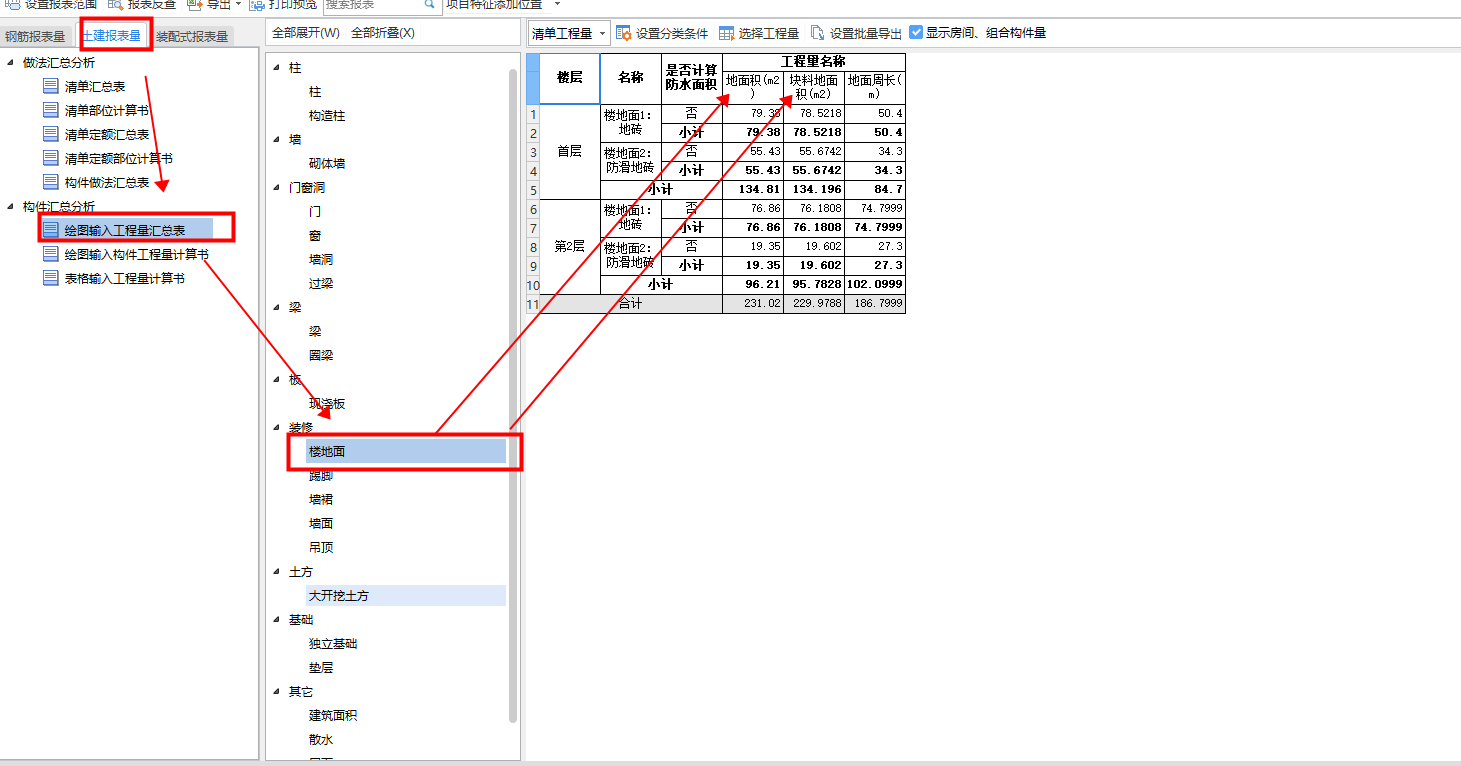The width and height of the screenshot is (1461, 766).
Task: Click the 第2层 floor cell
Action: (x=570, y=246)
